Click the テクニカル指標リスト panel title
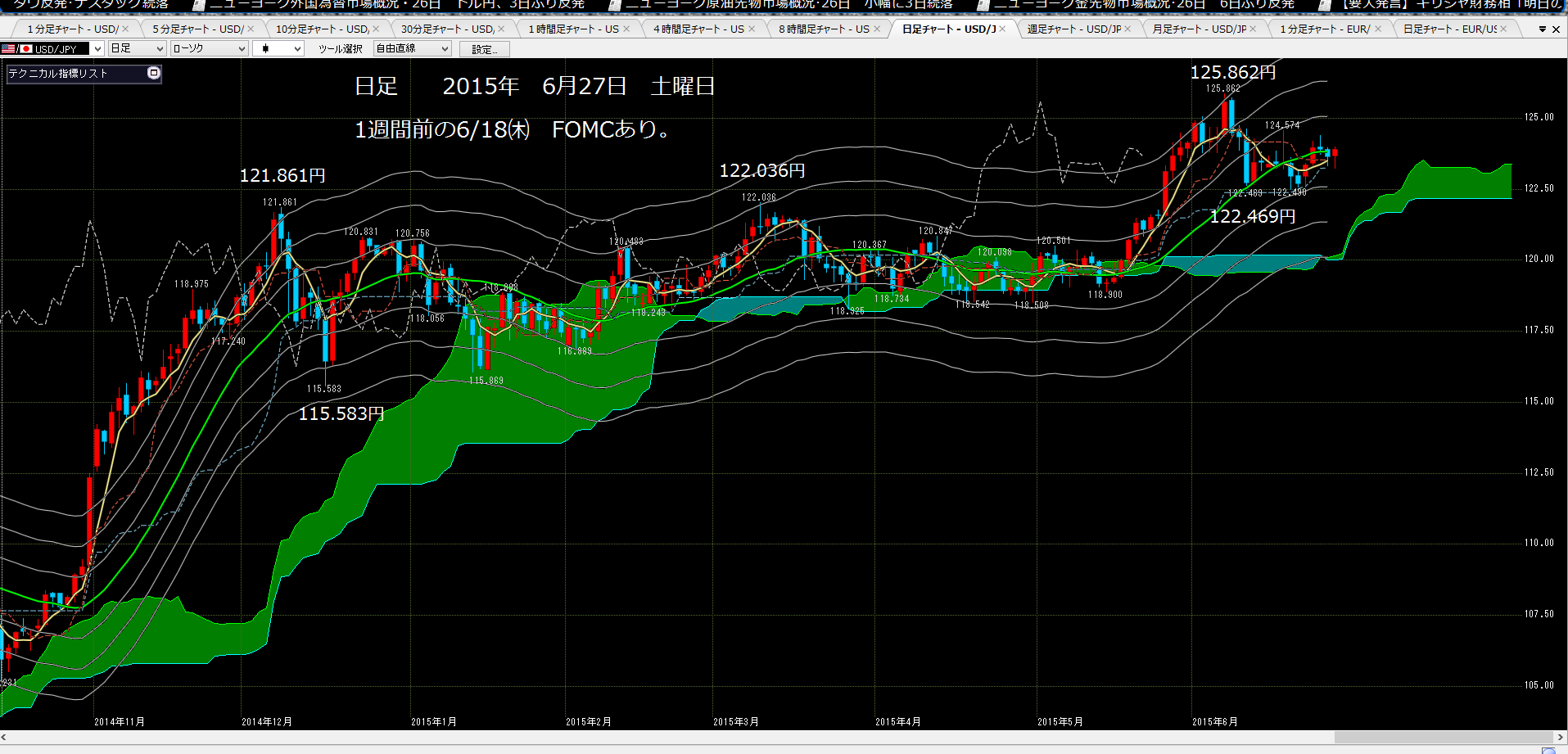 click(58, 73)
